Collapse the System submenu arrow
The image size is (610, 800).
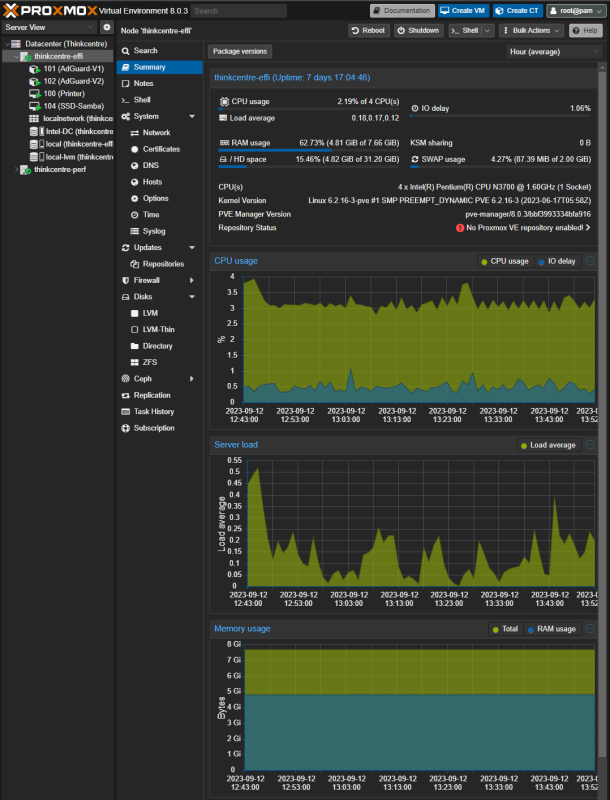click(192, 116)
